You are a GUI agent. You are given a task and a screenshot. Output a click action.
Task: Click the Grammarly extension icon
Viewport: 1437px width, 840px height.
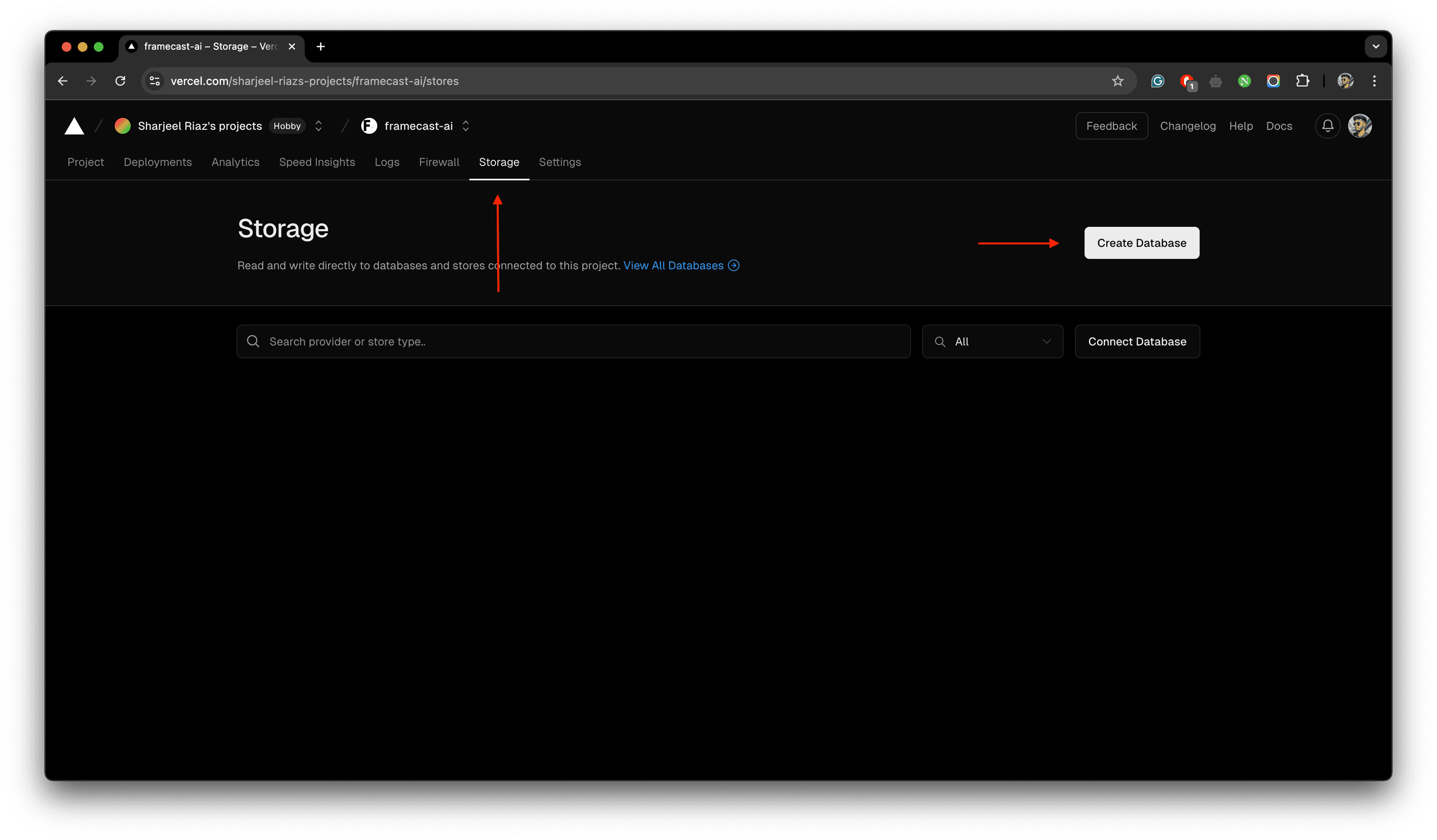pyautogui.click(x=1158, y=81)
